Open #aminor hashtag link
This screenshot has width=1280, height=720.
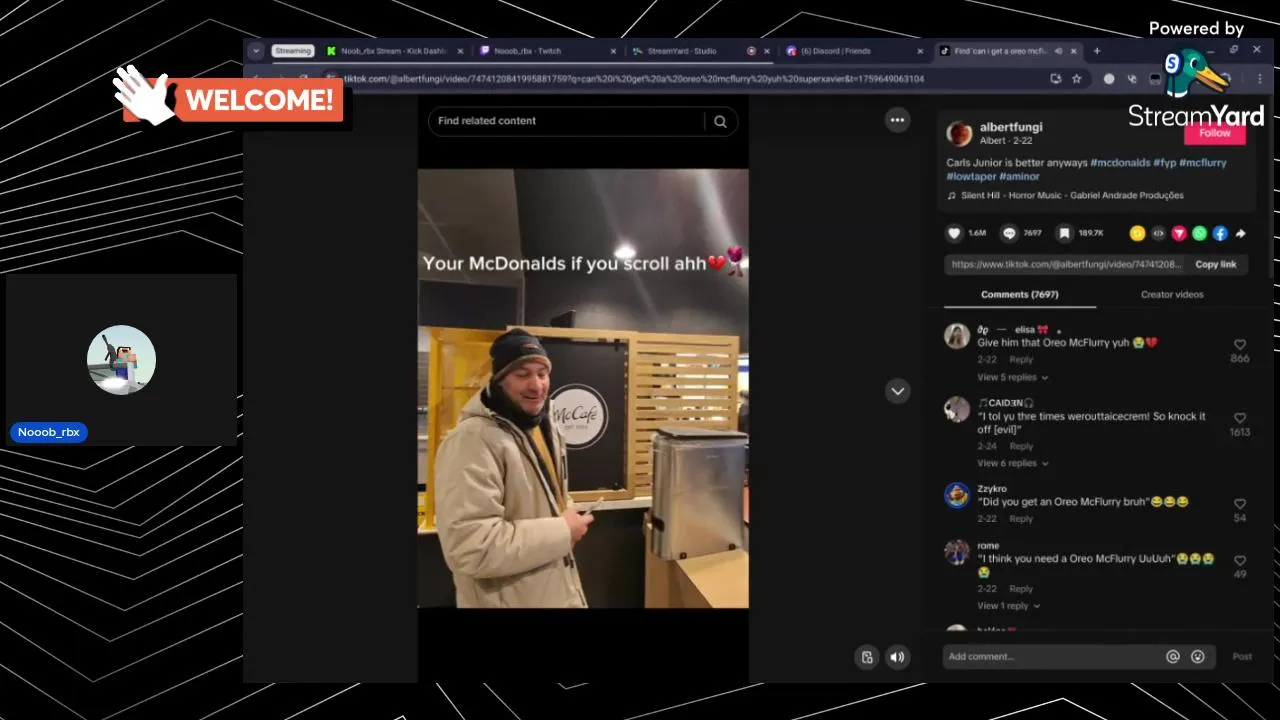[x=1019, y=176]
